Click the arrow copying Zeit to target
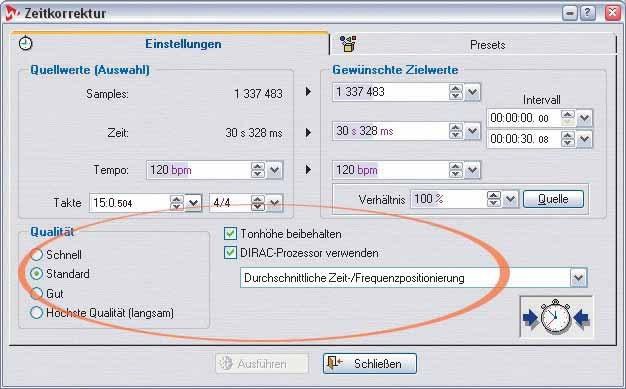This screenshot has width=626, height=389. pos(308,132)
